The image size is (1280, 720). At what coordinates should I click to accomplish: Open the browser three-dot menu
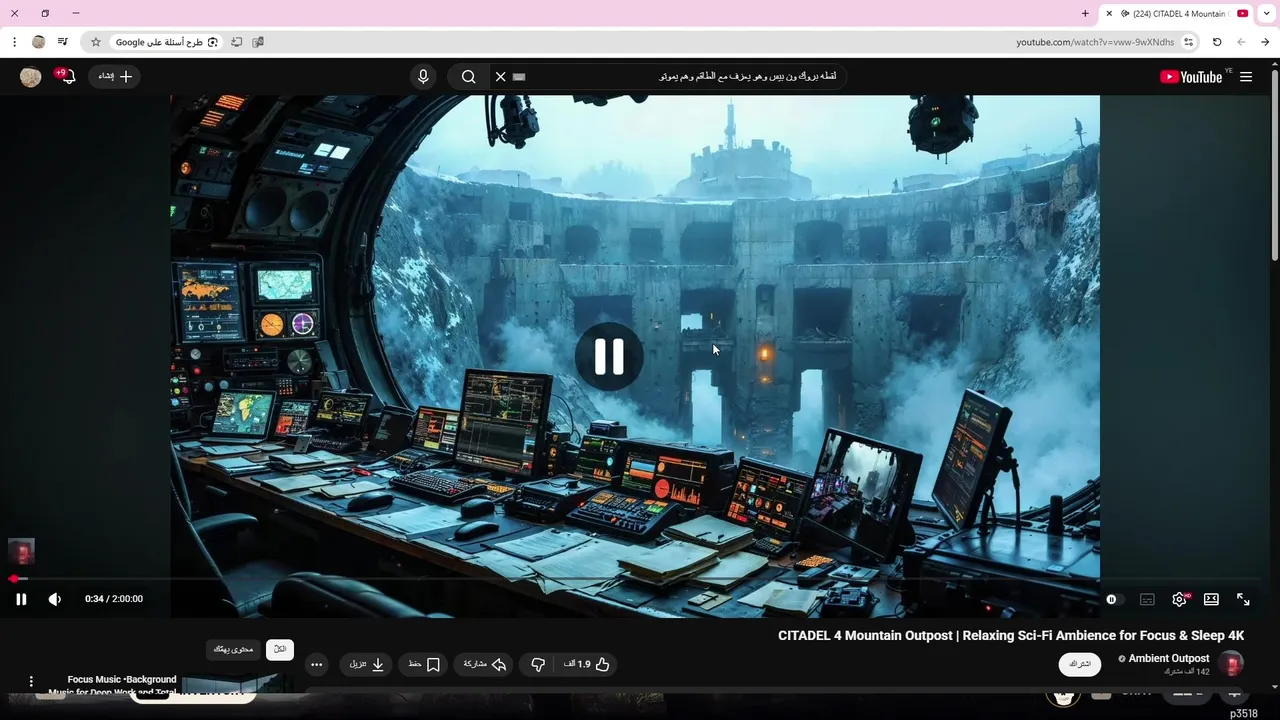[14, 42]
